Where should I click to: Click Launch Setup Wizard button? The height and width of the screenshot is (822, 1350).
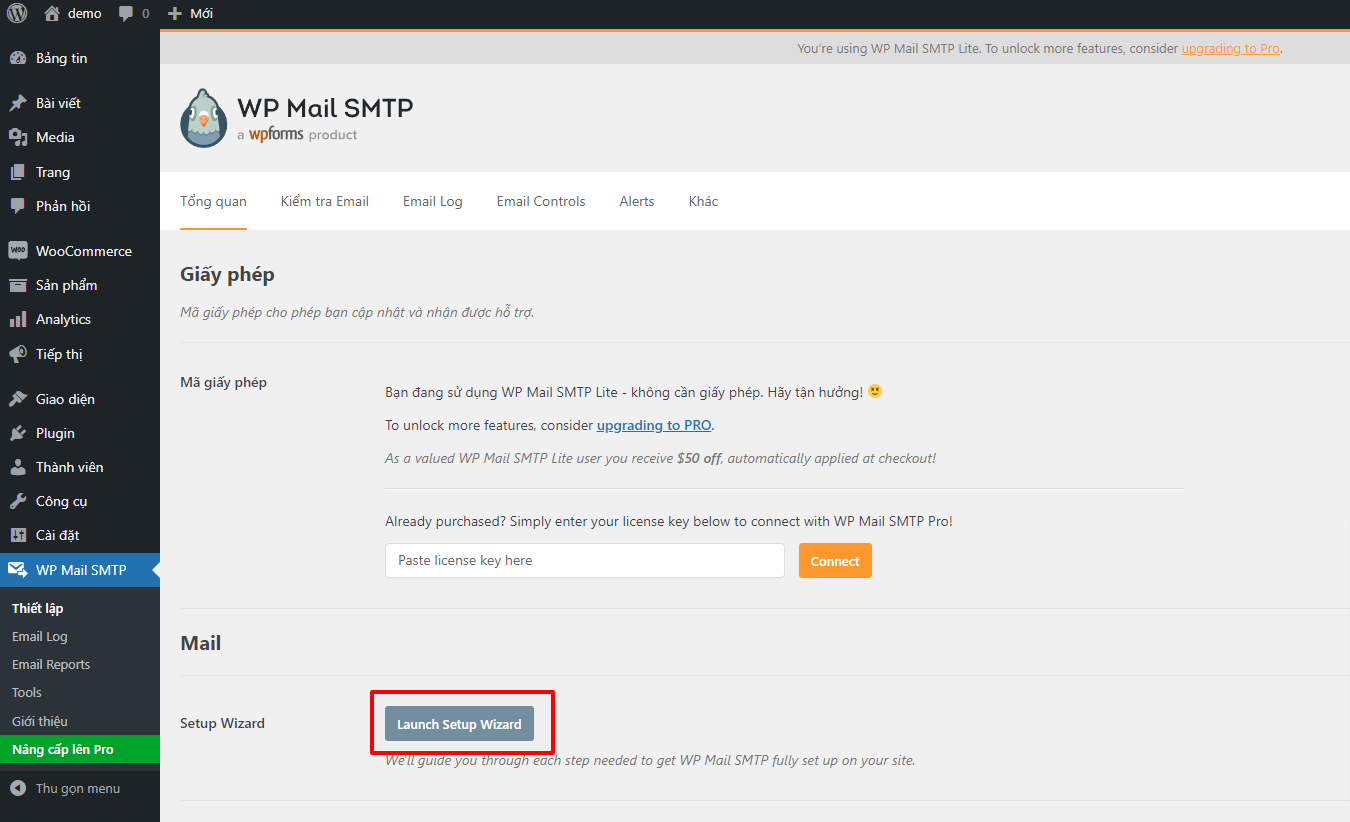pos(459,724)
